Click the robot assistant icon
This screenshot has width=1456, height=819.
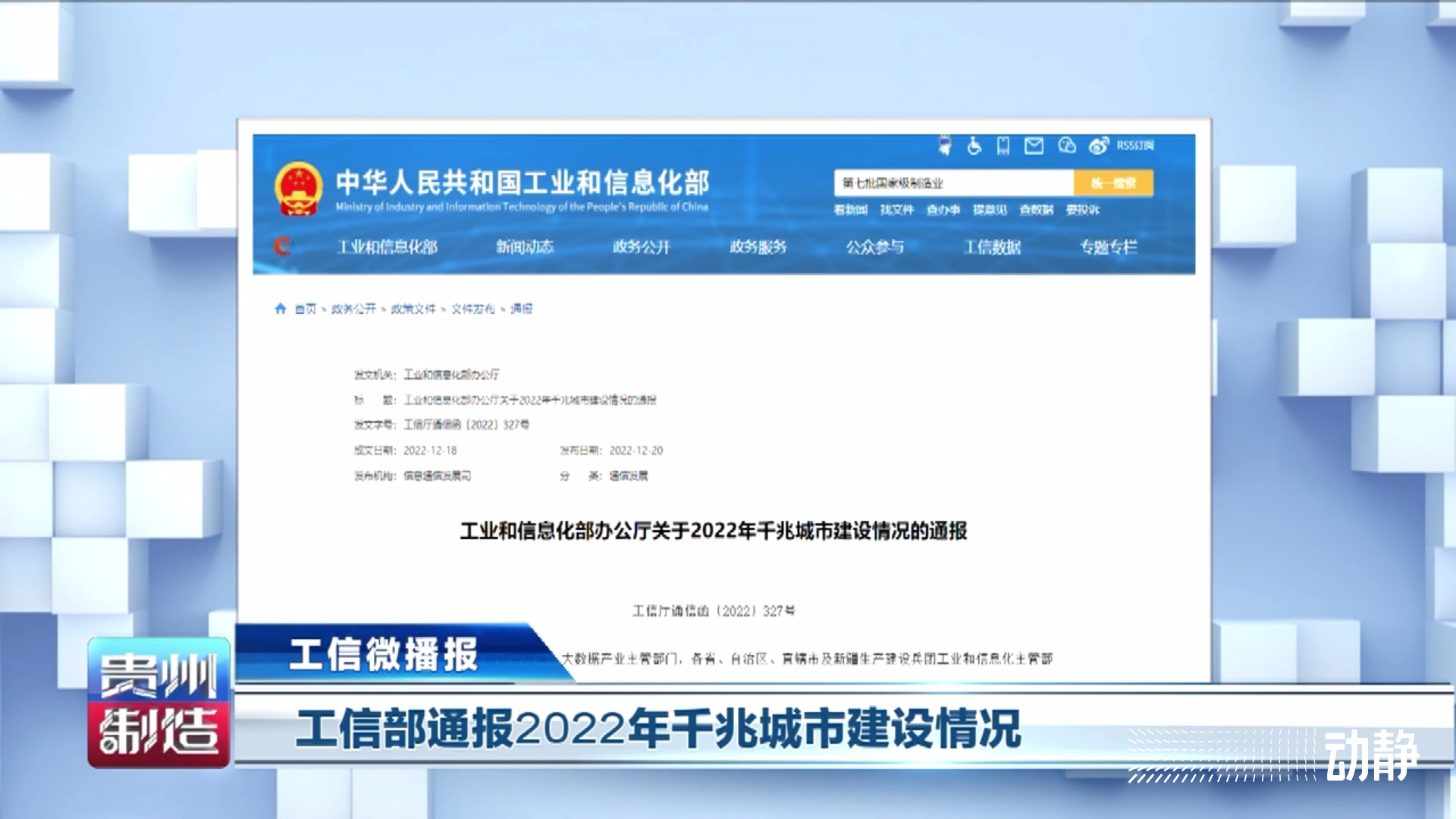click(x=945, y=145)
